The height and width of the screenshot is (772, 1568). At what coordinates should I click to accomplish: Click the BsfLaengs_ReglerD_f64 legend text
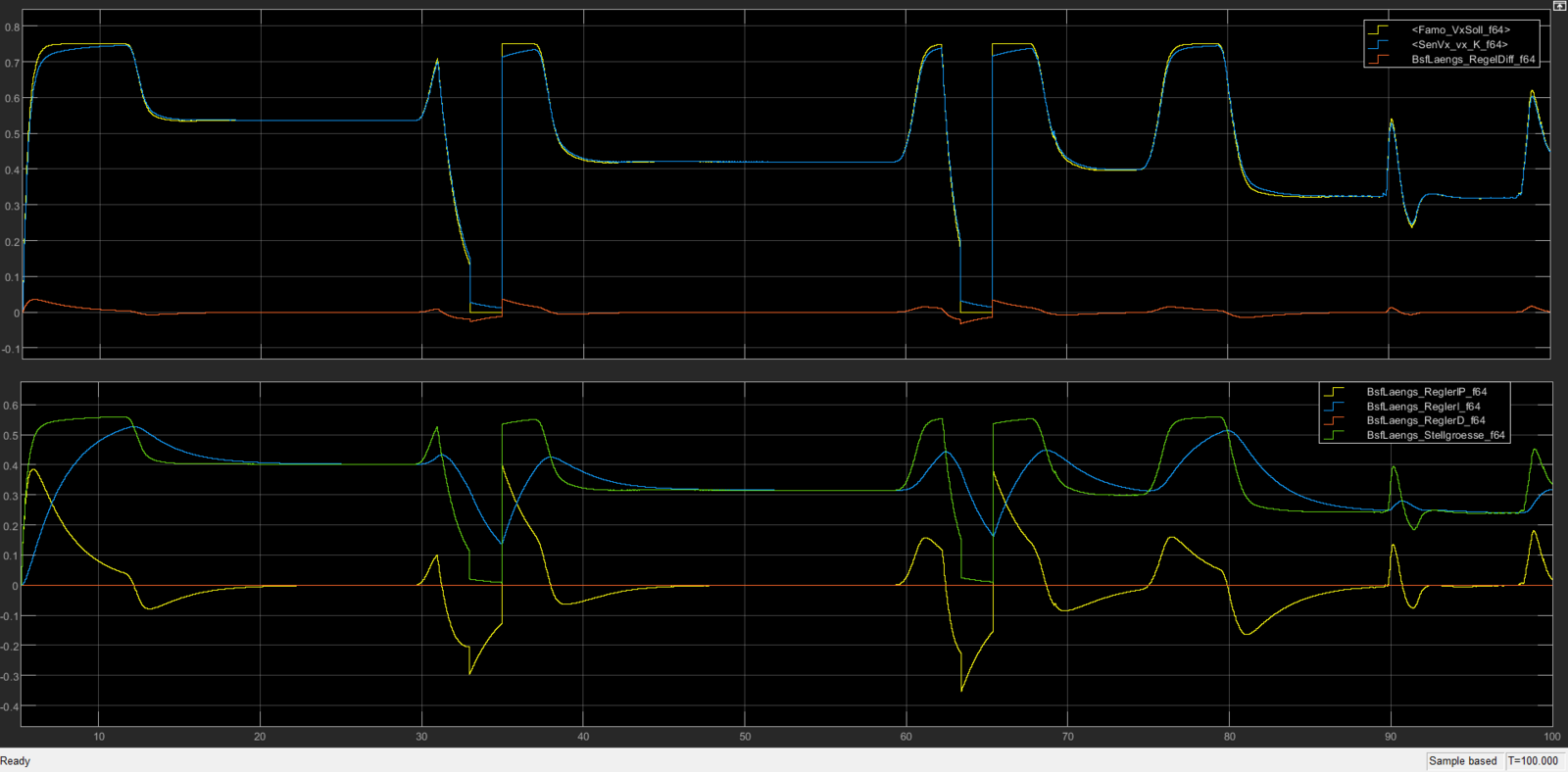(1426, 420)
